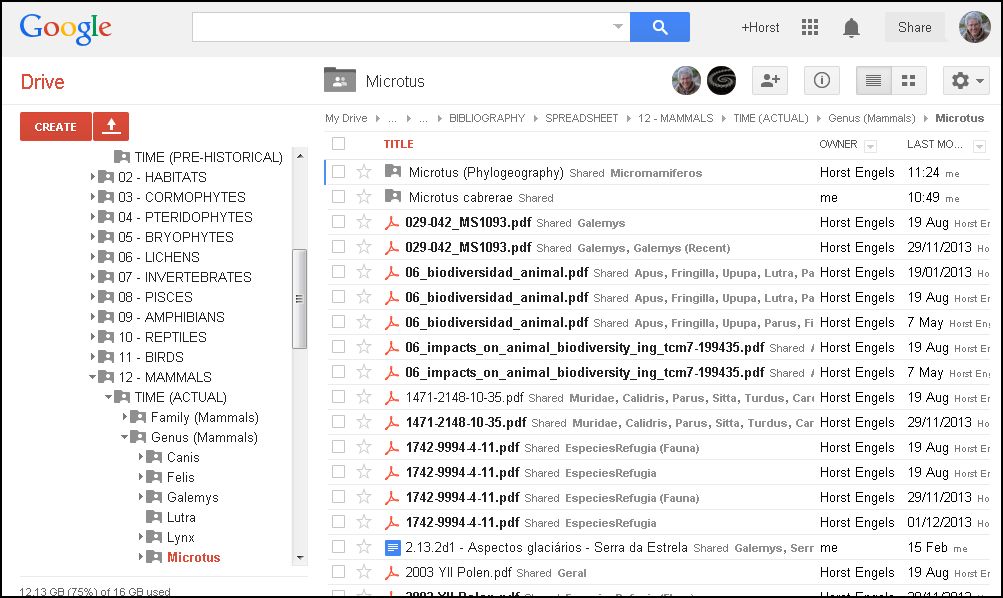Go to My Drive breadcrumb

(x=346, y=118)
